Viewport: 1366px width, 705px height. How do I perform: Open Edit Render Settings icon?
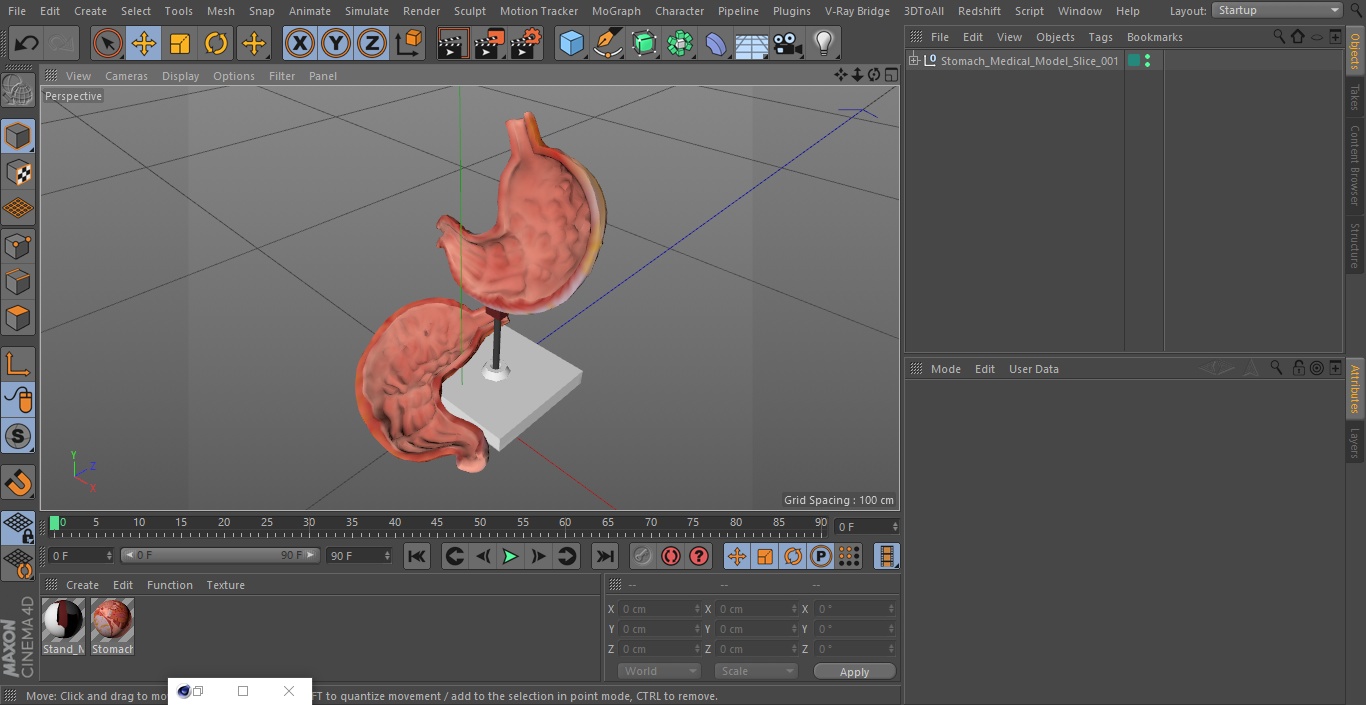click(x=526, y=43)
